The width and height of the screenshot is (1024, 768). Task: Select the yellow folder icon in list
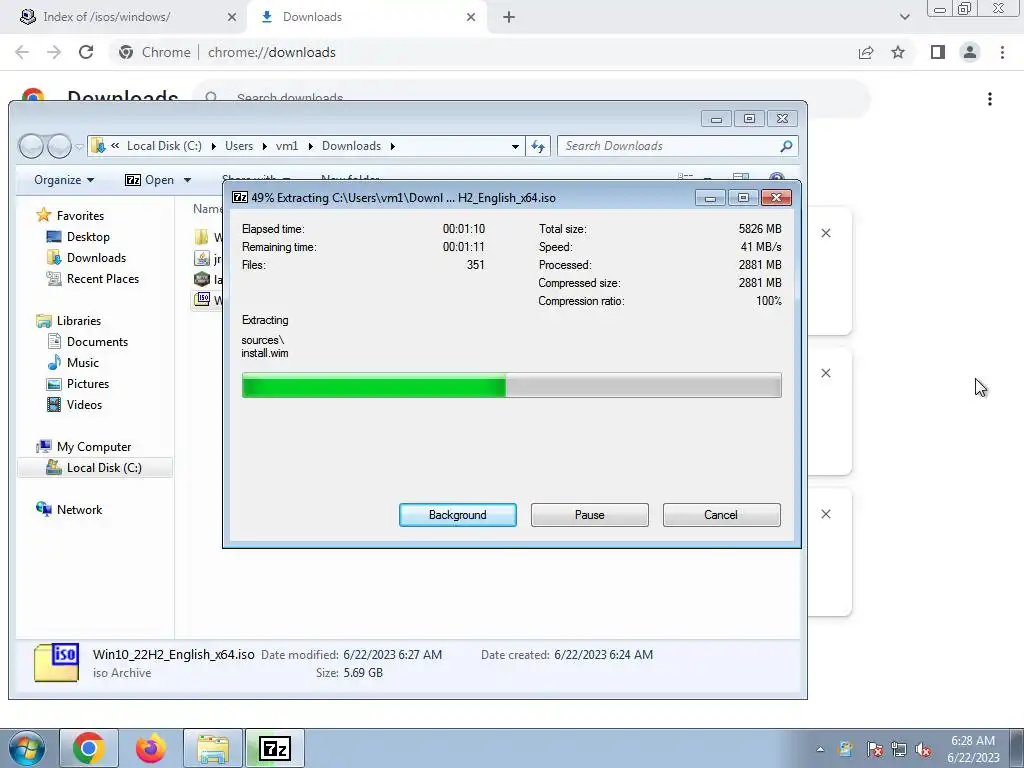202,236
